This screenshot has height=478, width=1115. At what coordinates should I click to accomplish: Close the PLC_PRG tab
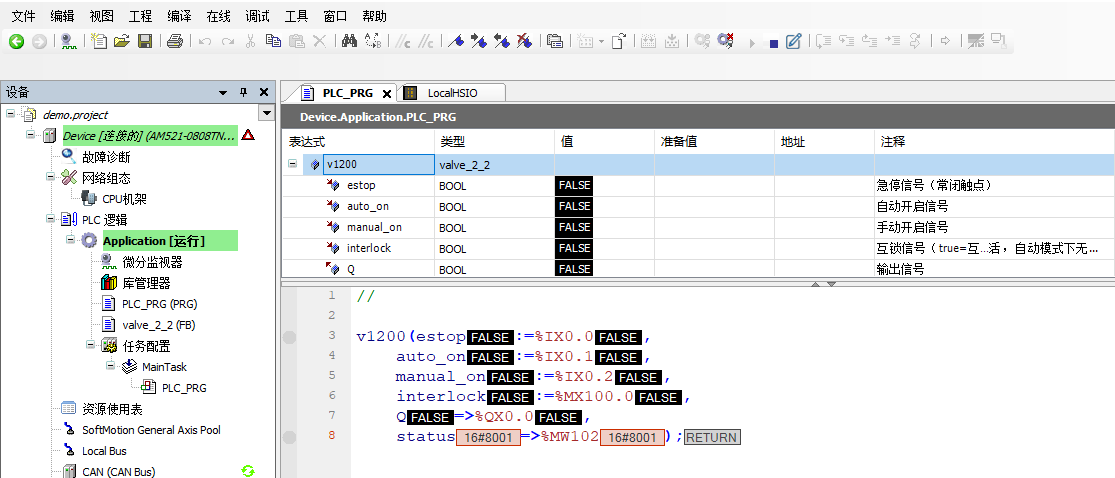387,93
